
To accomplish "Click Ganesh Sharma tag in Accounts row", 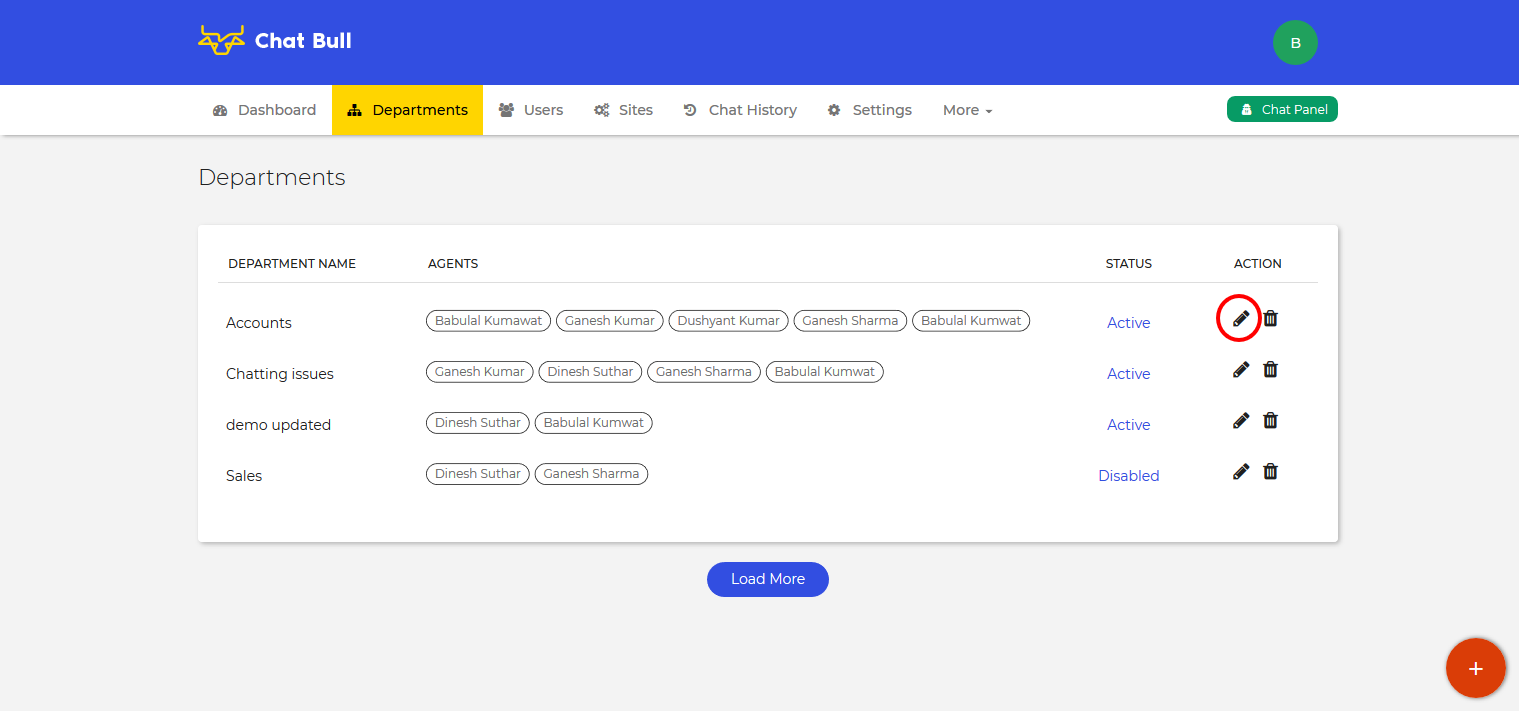I will click(850, 321).
